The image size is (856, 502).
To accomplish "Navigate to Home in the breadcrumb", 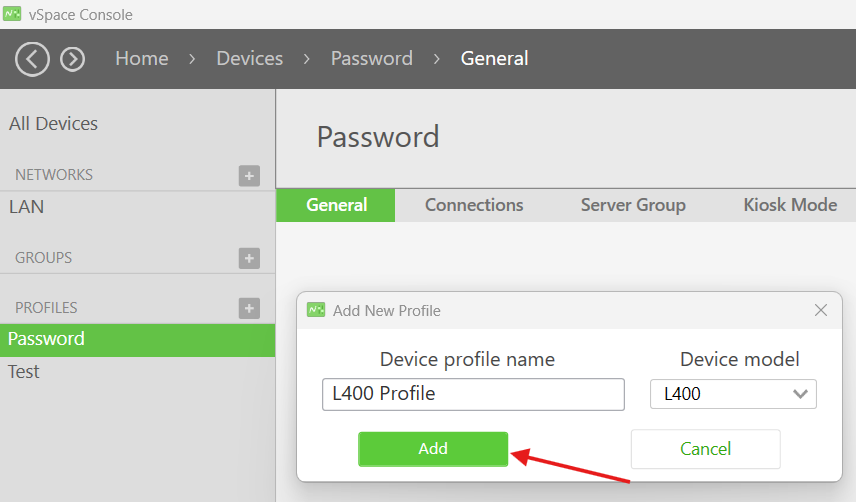I will 141,58.
